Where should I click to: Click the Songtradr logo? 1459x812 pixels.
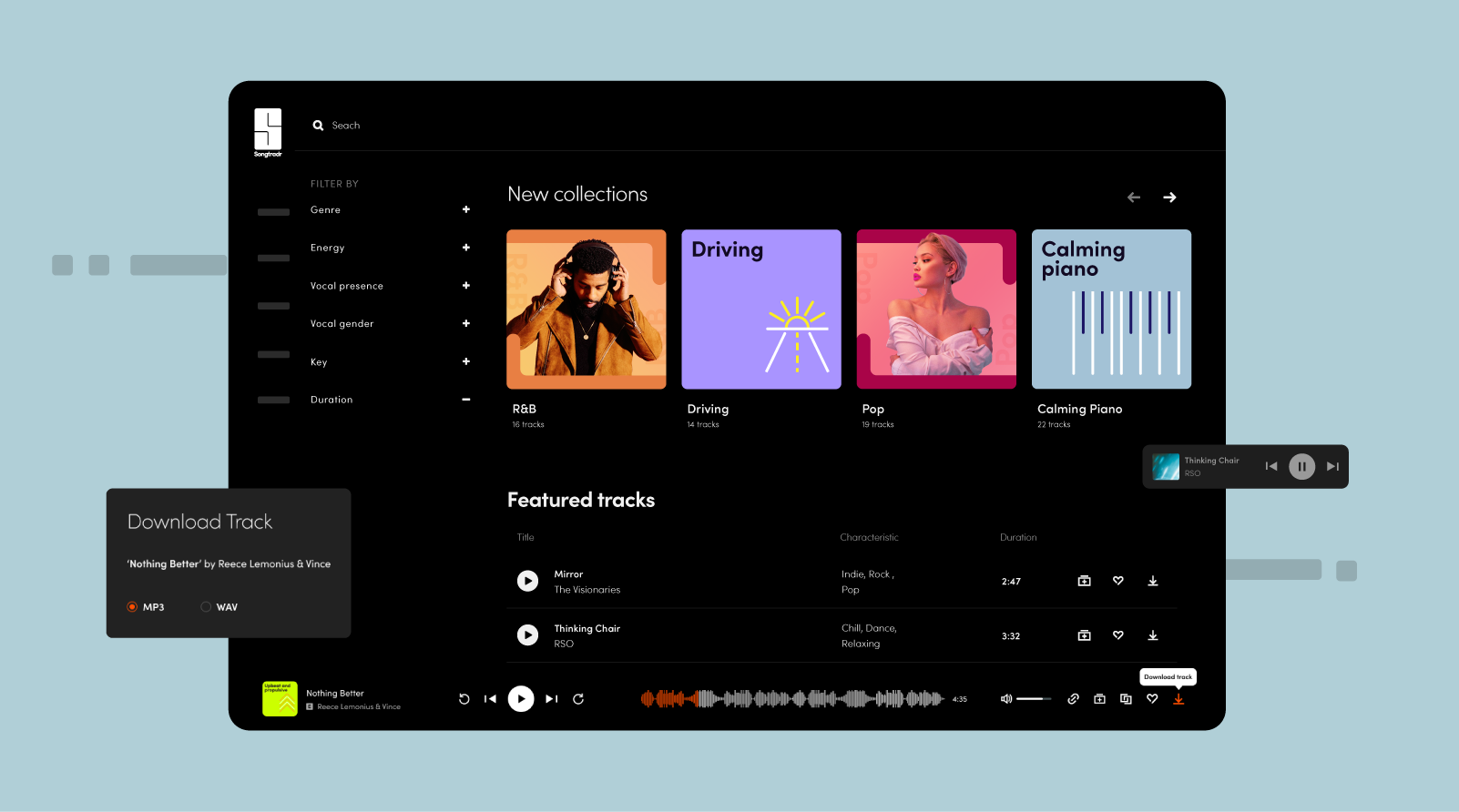tap(268, 132)
